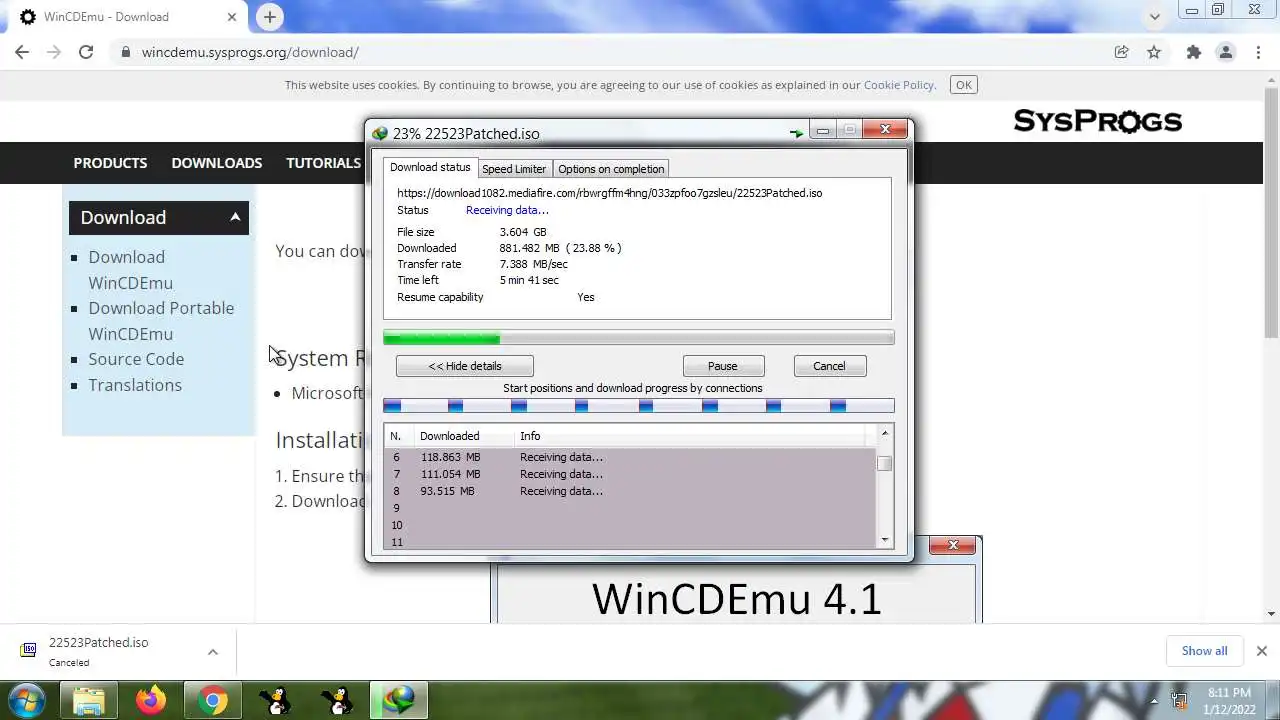Select connection row 7 with 111.054 MB
The image size is (1280, 720).
tap(630, 474)
